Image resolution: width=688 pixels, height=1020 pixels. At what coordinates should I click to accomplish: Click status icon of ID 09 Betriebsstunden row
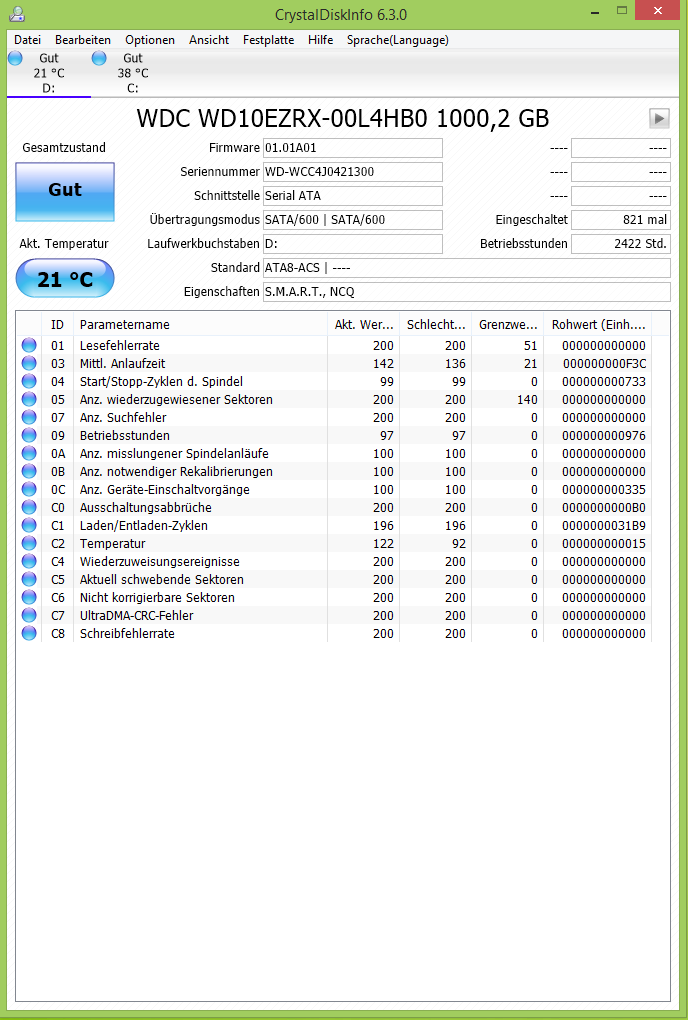tap(29, 435)
